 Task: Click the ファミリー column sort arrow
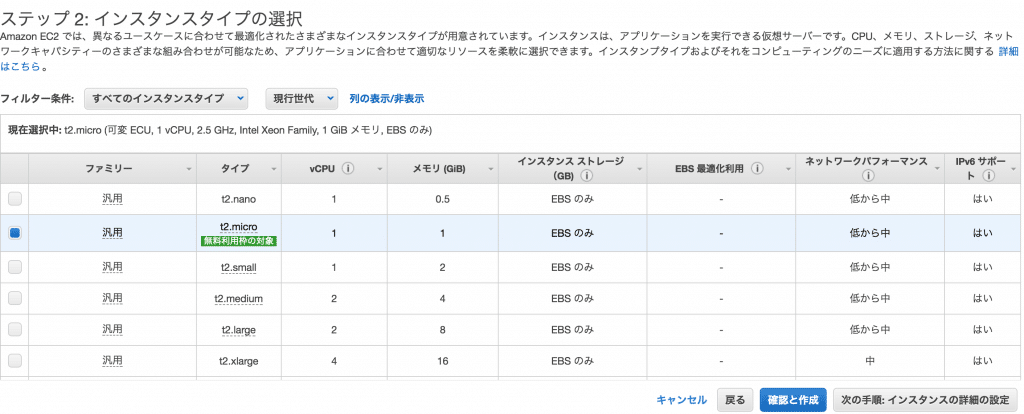coord(189,169)
